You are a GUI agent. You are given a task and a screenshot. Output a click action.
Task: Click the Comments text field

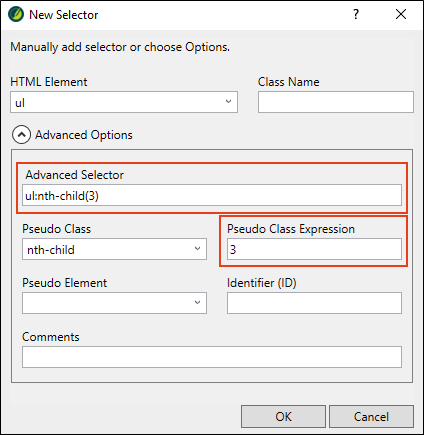[212, 357]
